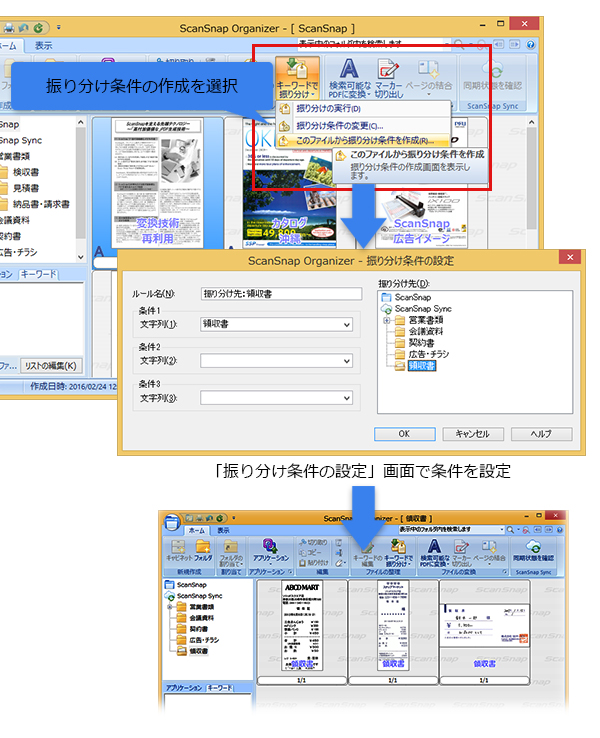Select 振り分けの実行(D) menu item
Viewport: 600px width, 738px height.
363,109
